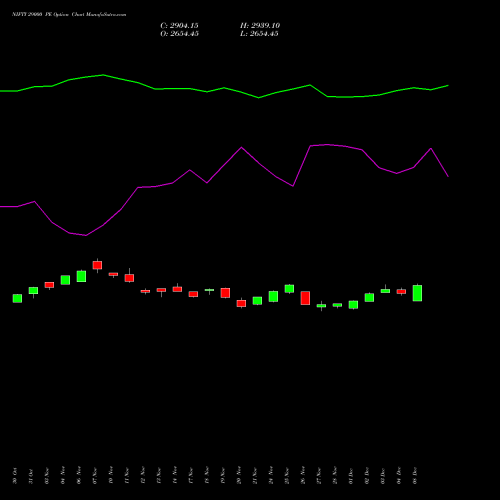Click the '31 Oct' date label on axis
The image size is (500, 500).
31,476
